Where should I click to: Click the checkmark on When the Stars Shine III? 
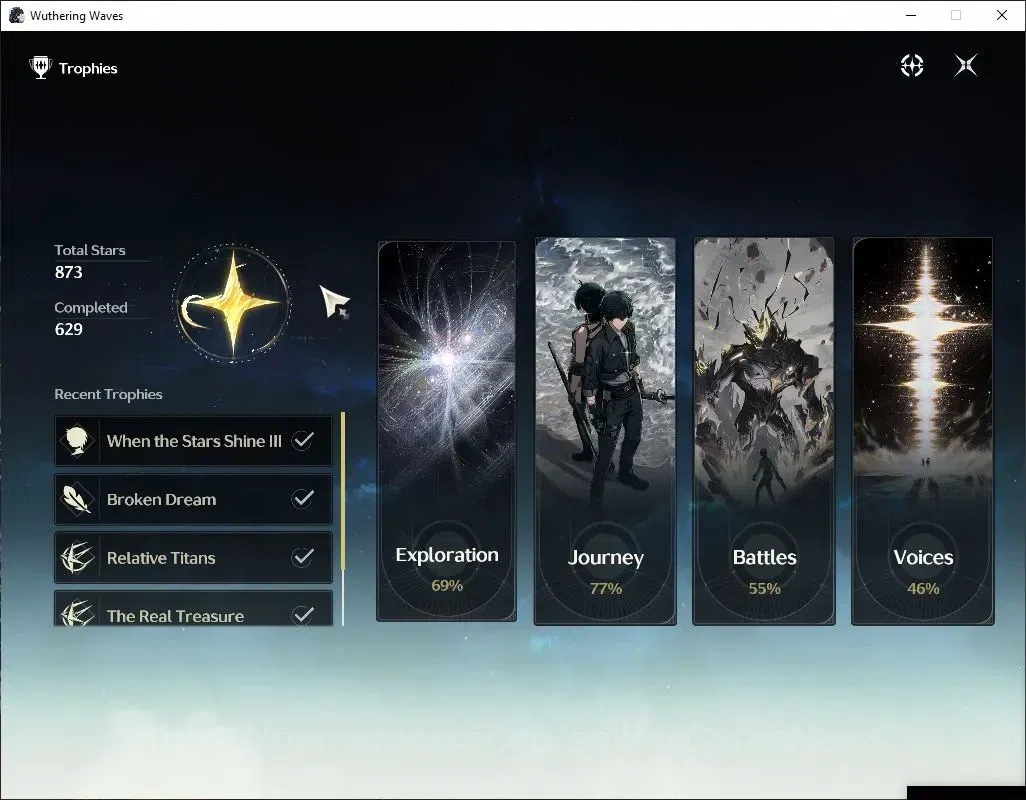(302, 440)
